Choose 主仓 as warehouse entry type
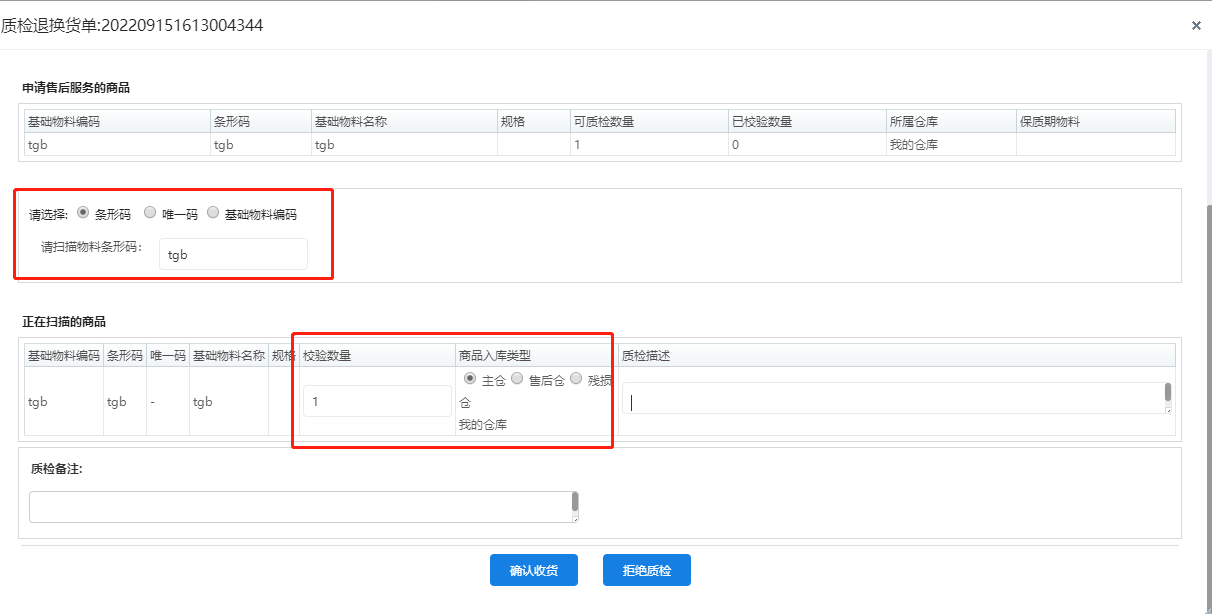Image resolution: width=1212 pixels, height=614 pixels. click(x=470, y=379)
